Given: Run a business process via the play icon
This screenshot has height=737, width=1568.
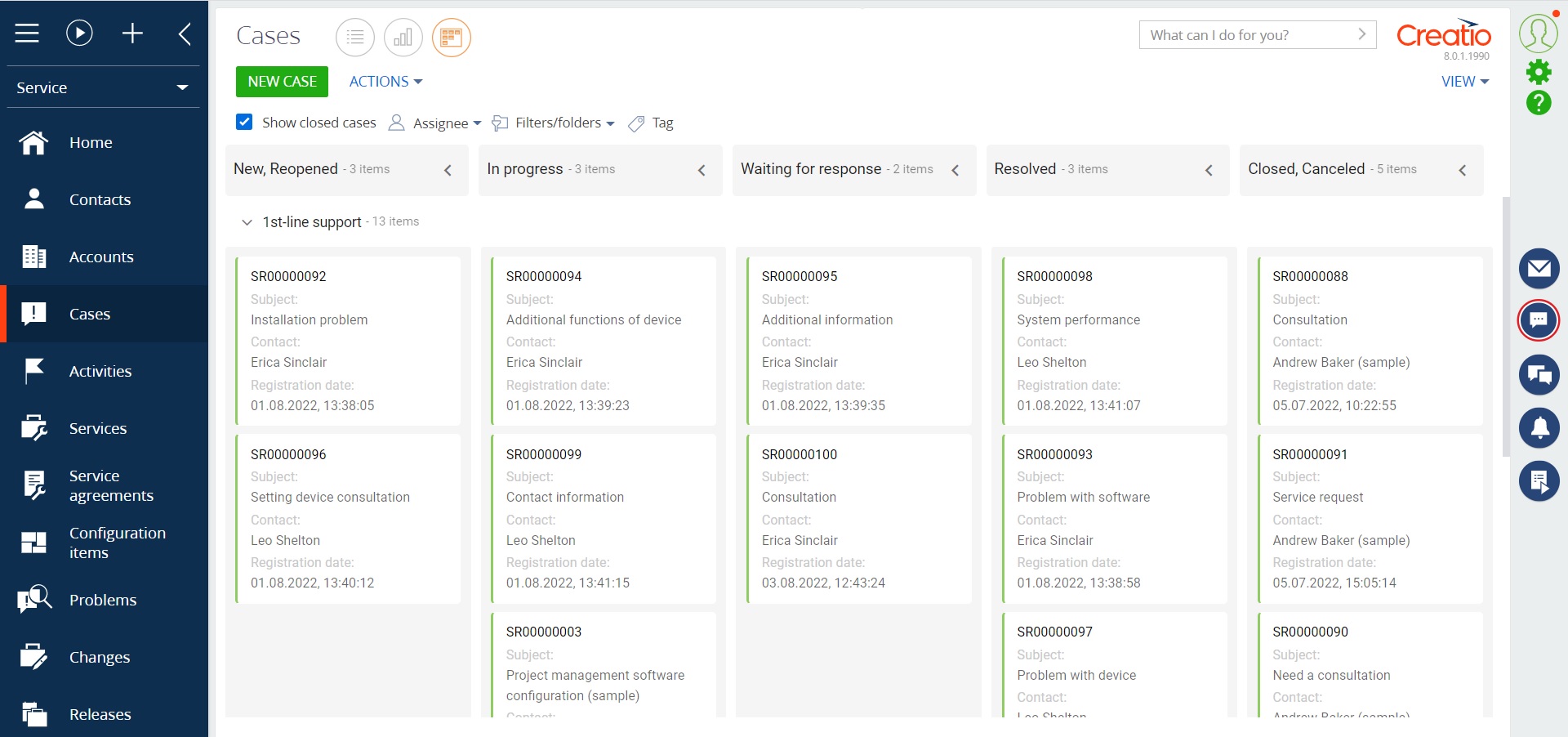Looking at the screenshot, I should 78,33.
